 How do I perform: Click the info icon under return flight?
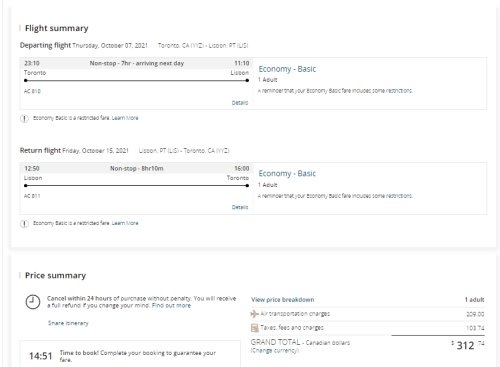(24, 224)
